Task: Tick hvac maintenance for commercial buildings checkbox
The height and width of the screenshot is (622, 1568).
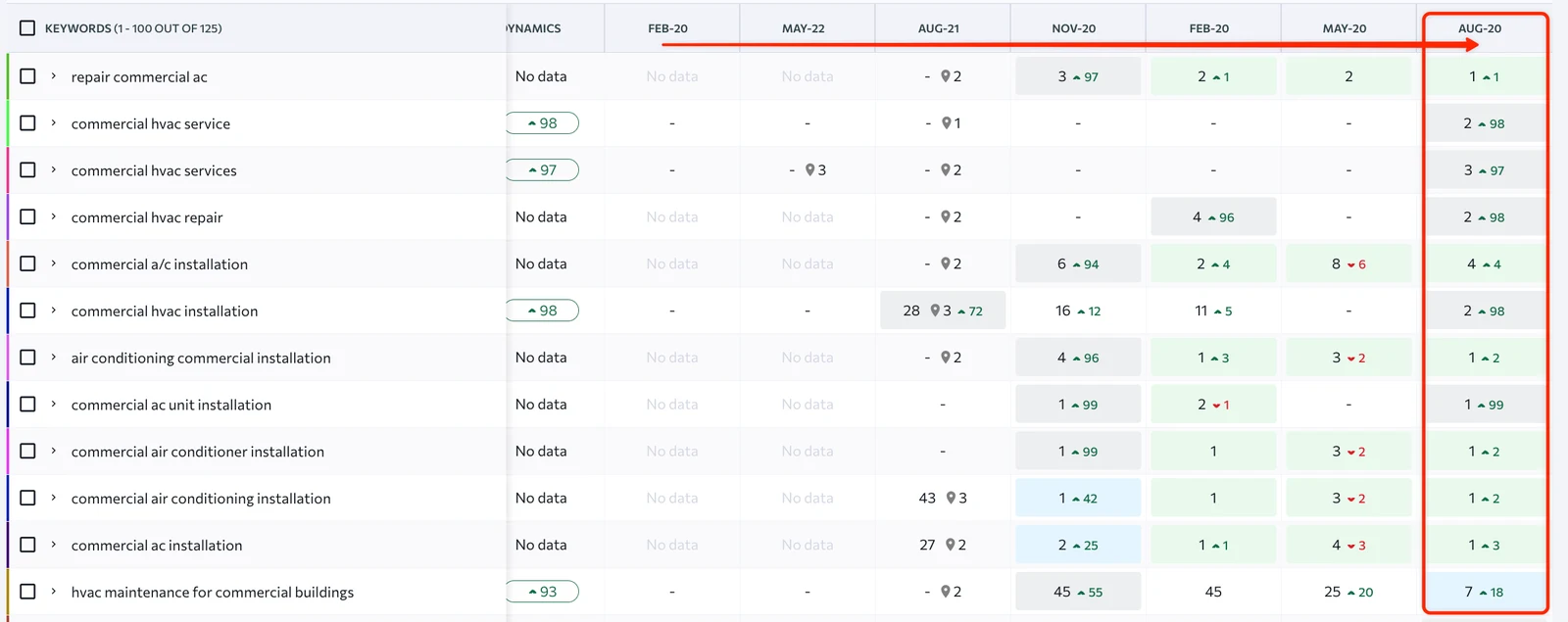Action: (x=27, y=592)
